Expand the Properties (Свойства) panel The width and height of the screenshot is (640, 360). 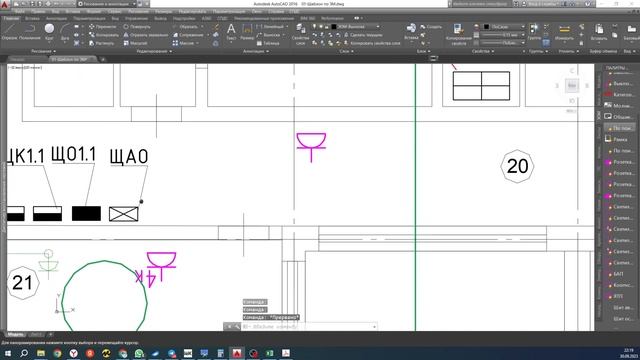click(x=482, y=51)
